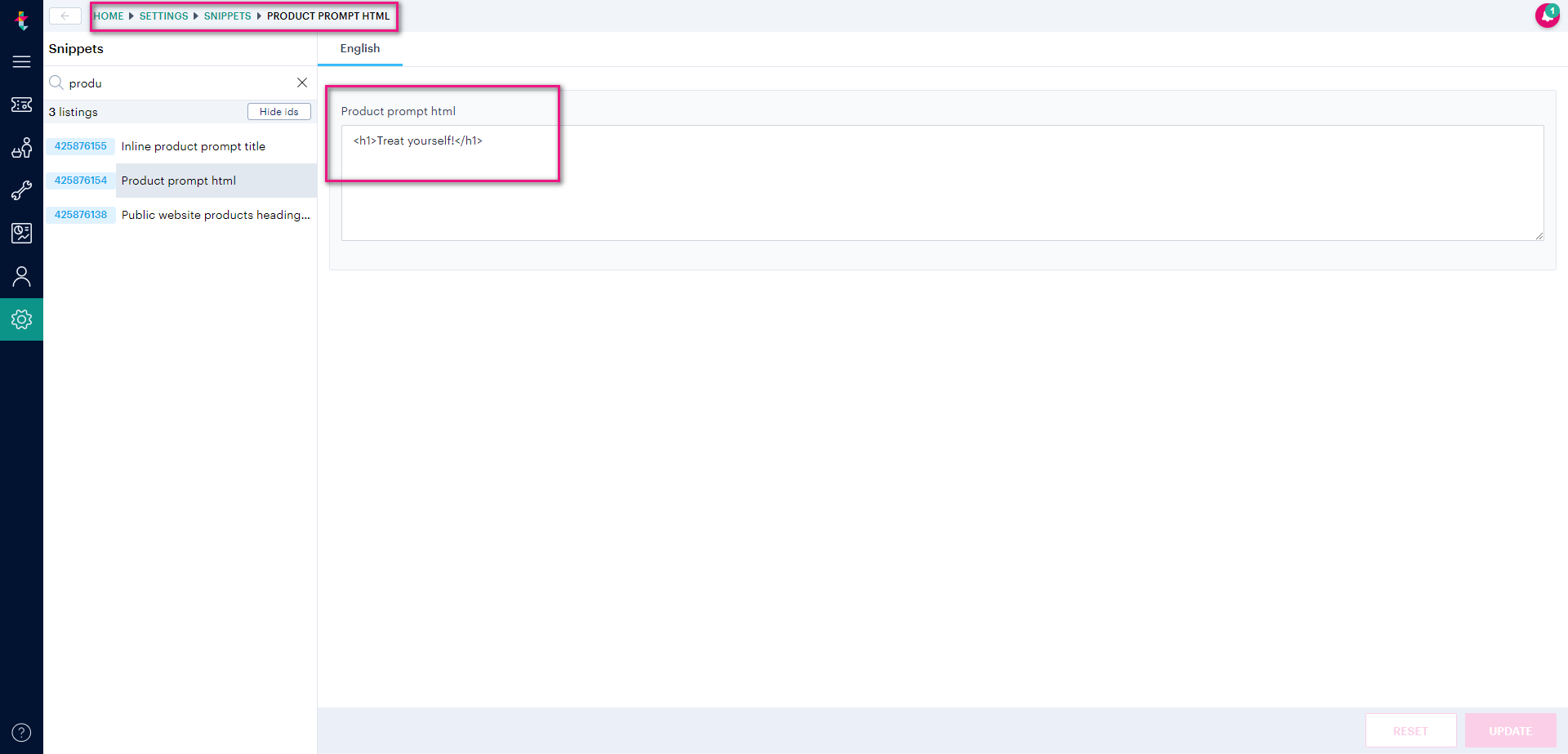Screen dimensions: 1568x754
Task: Click the back arrow button
Action: pyautogui.click(x=65, y=16)
